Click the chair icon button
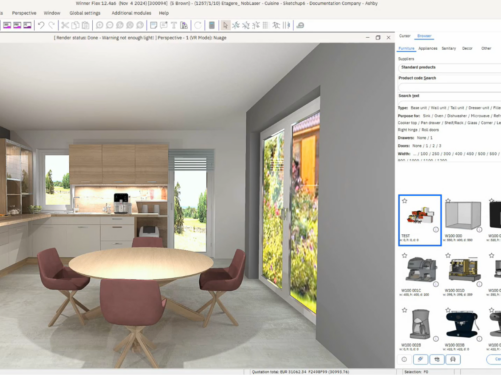The height and width of the screenshot is (375, 501). [453, 359]
